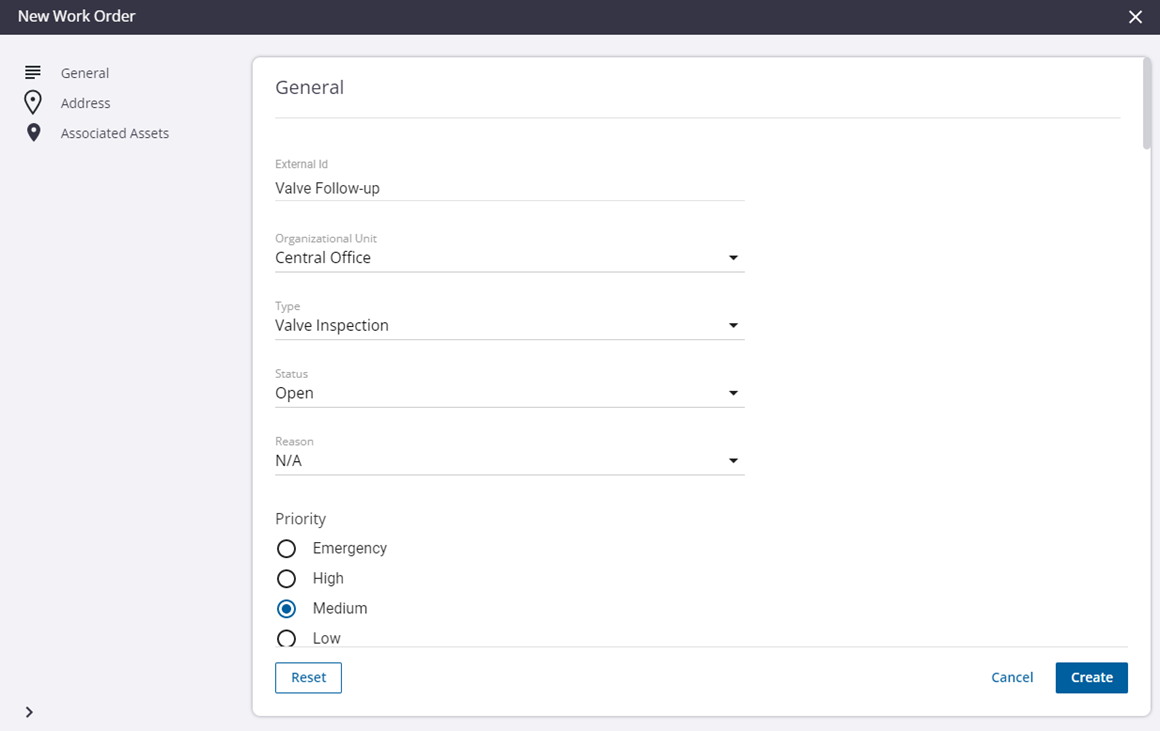The image size is (1160, 731).
Task: Expand the Type dropdown showing Valve Inspection
Action: pyautogui.click(x=509, y=326)
